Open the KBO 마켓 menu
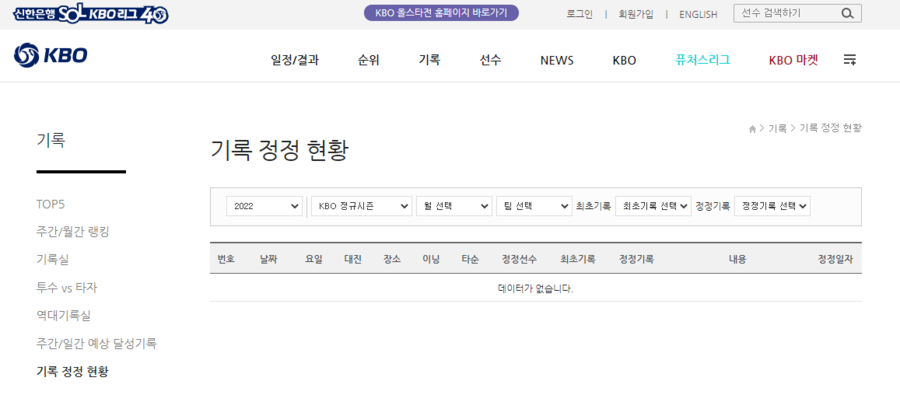 (x=793, y=60)
